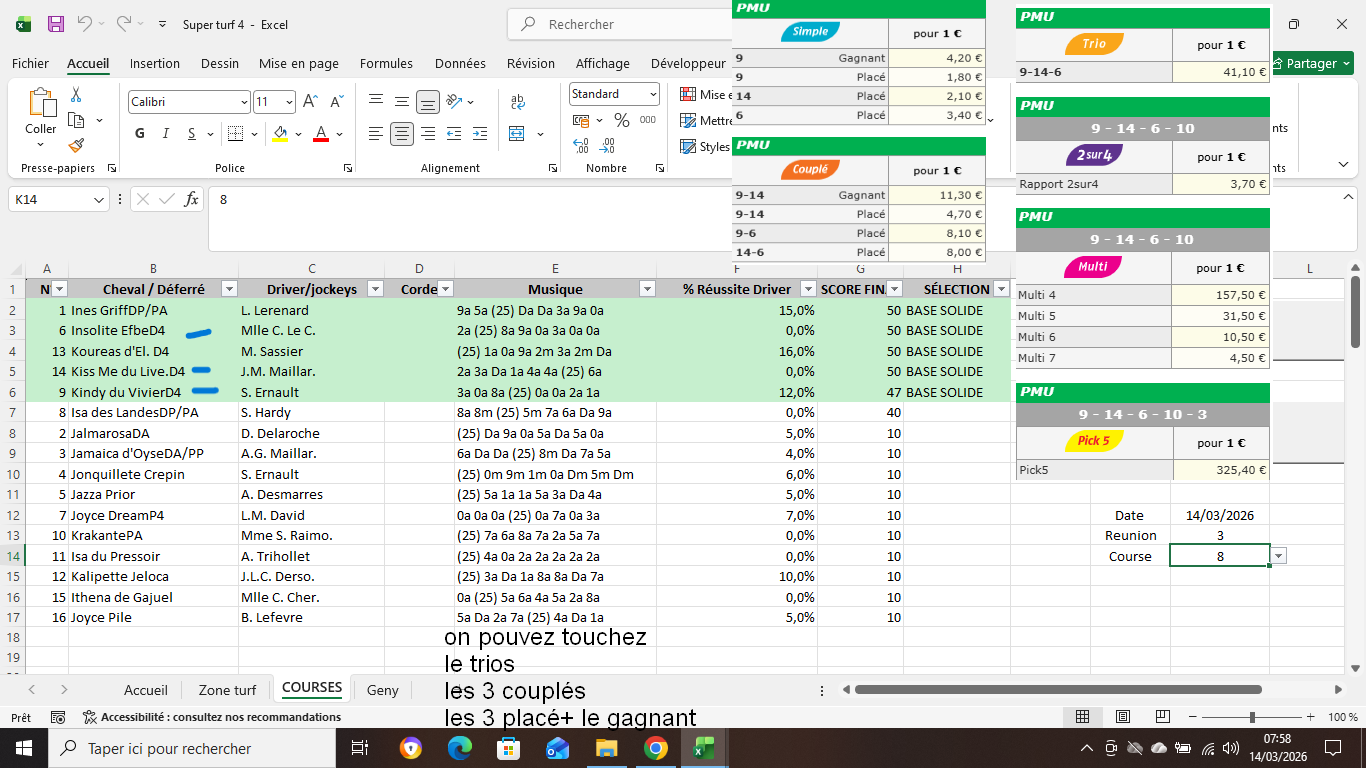This screenshot has width=1366, height=768.
Task: Open Task View on the taskbar
Action: (361, 748)
